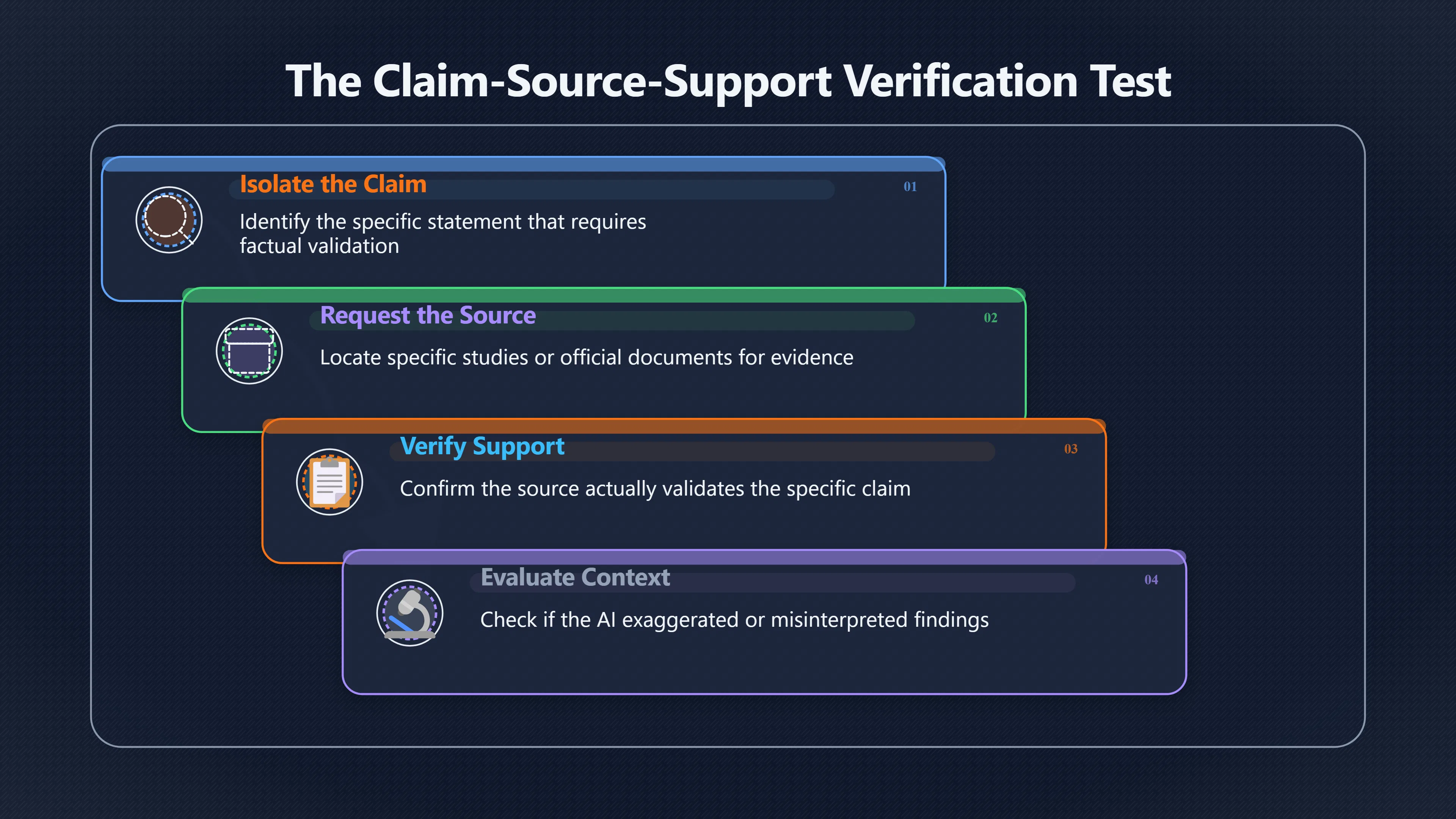Click the Confirm the source description
Viewport: 1456px width, 819px height.
[x=655, y=488]
